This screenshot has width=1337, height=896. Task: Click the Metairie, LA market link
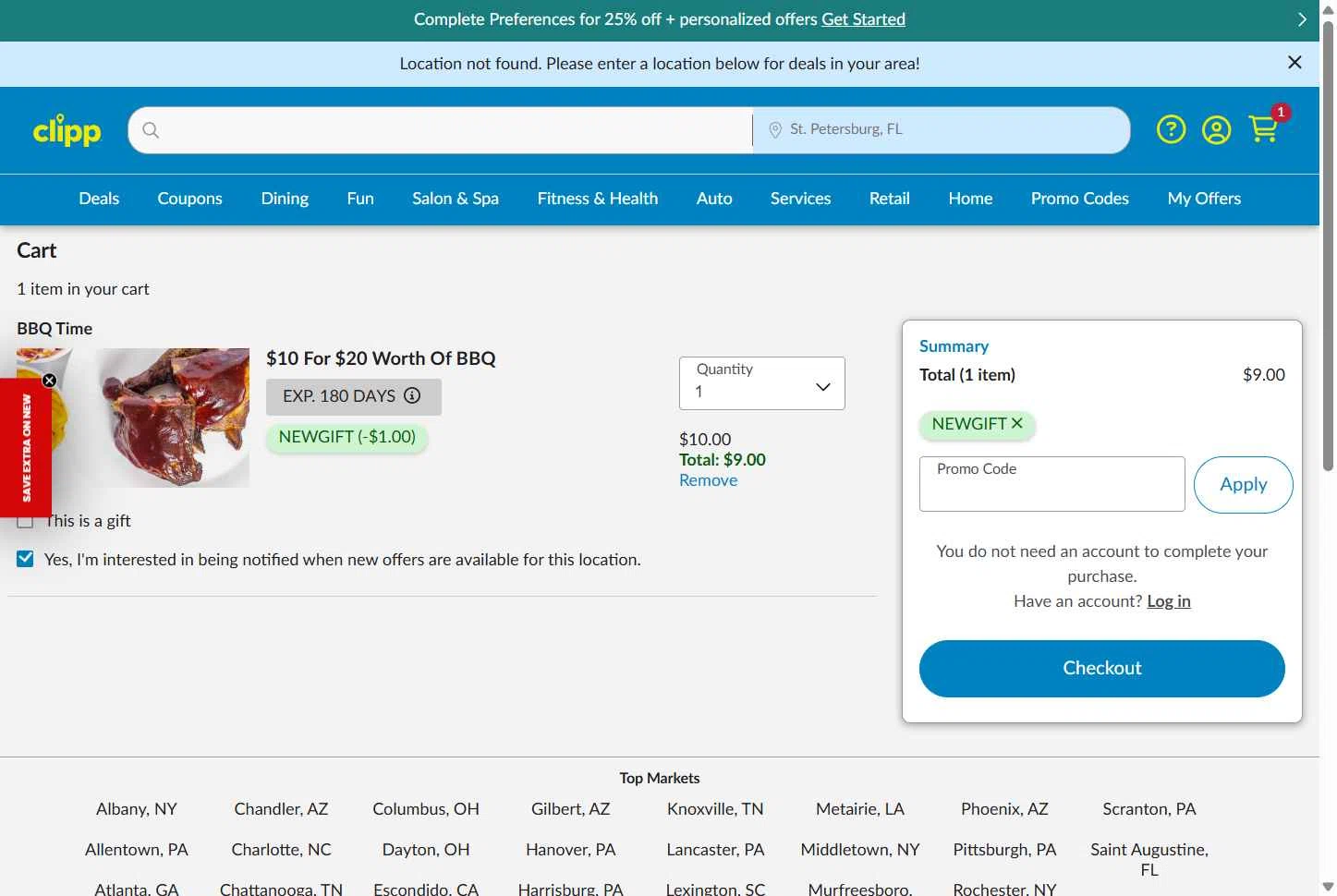860,809
